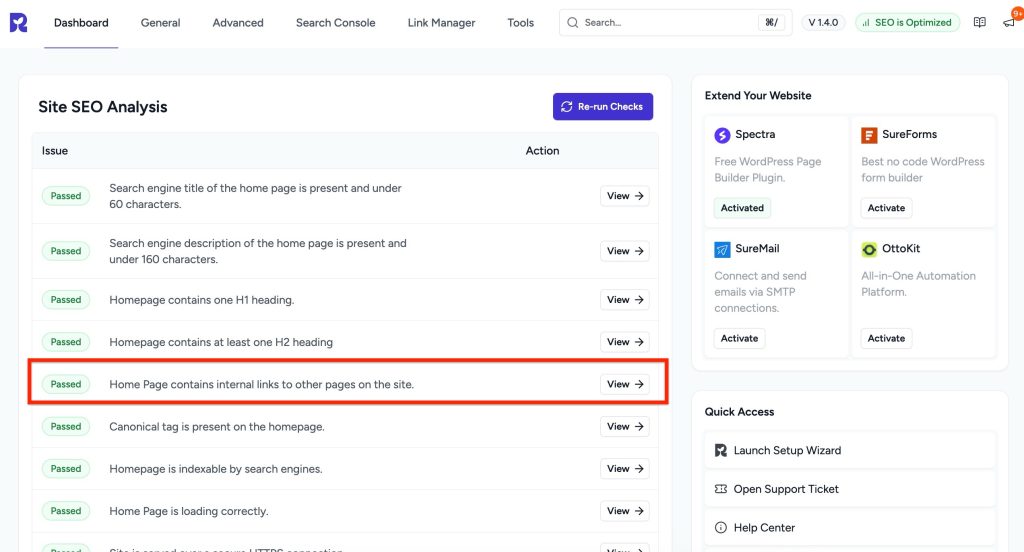
Task: Click the SureForms plugin icon
Action: click(869, 135)
